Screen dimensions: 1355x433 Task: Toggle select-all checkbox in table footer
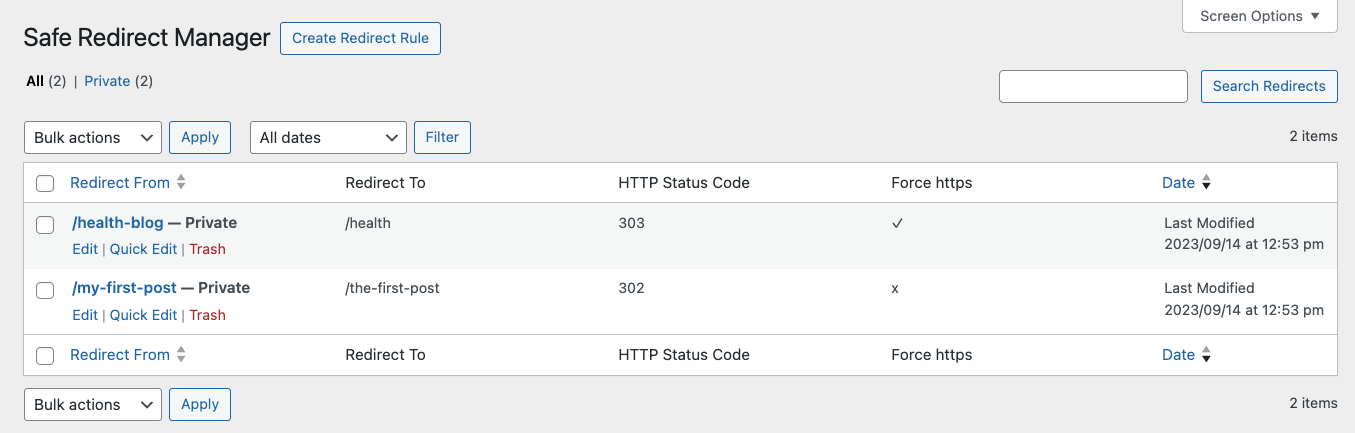click(x=45, y=355)
